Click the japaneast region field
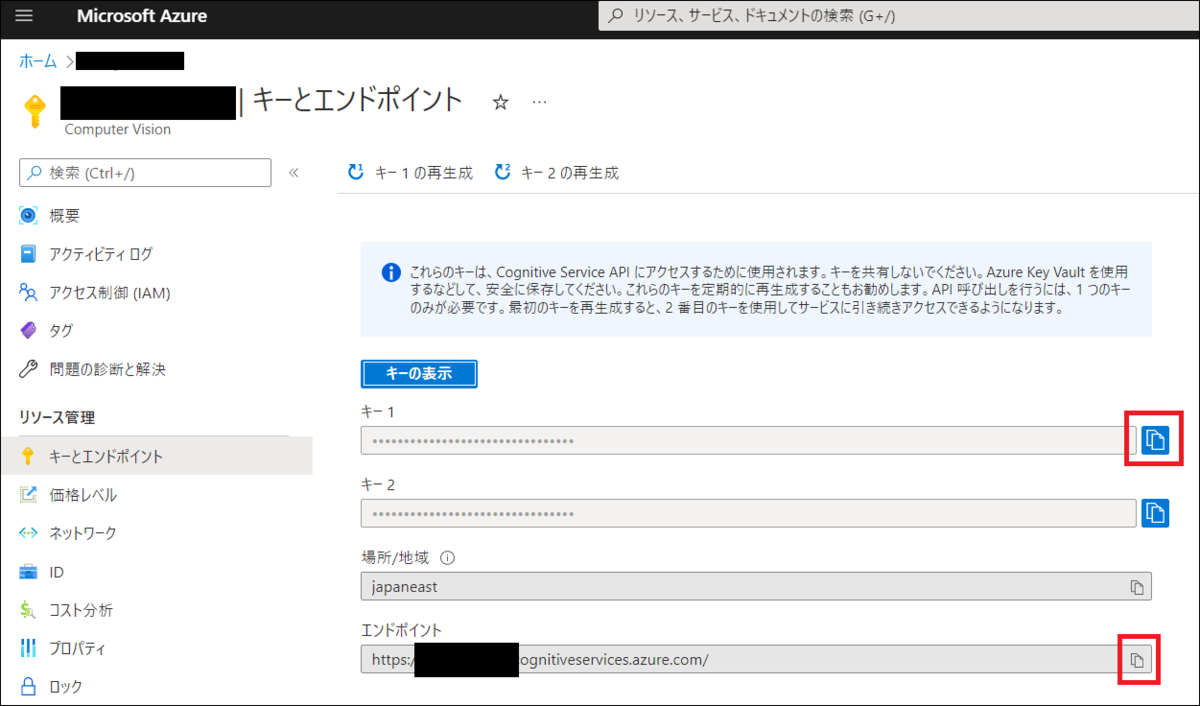Screen dimensions: 1200x706 click(x=756, y=586)
